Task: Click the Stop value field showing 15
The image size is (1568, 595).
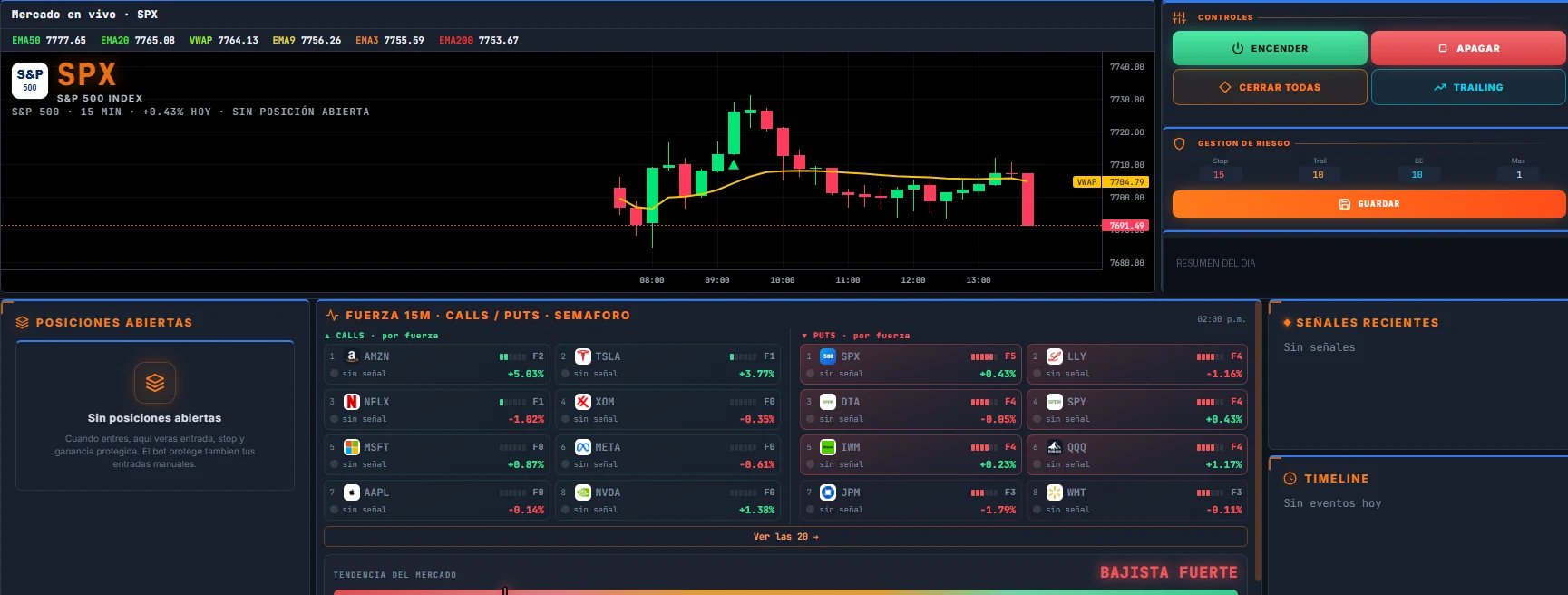Action: point(1219,175)
